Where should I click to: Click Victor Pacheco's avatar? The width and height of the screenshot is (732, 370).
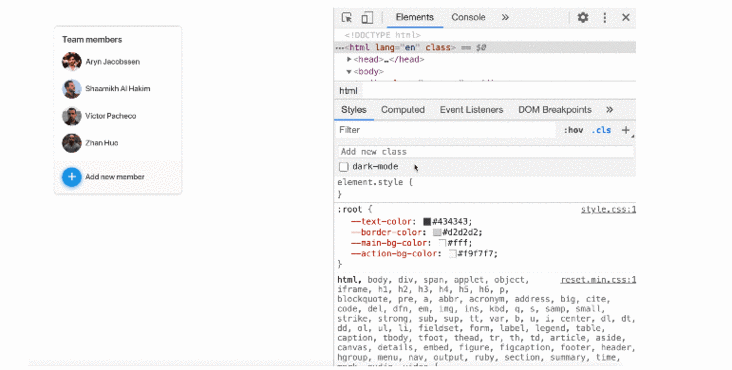point(71,116)
